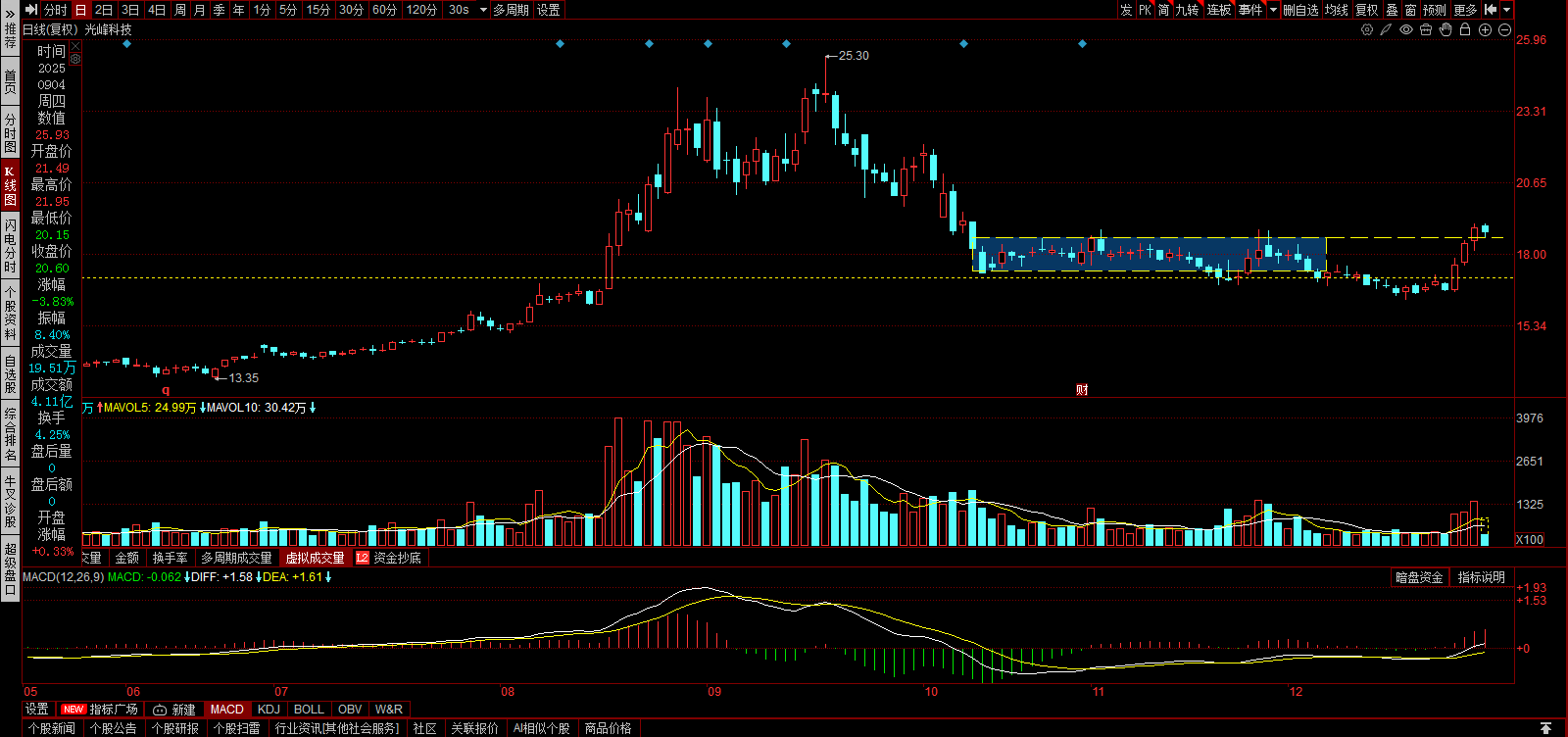The height and width of the screenshot is (737, 1568).
Task: Open 设置 in top period bar
Action: (x=549, y=10)
